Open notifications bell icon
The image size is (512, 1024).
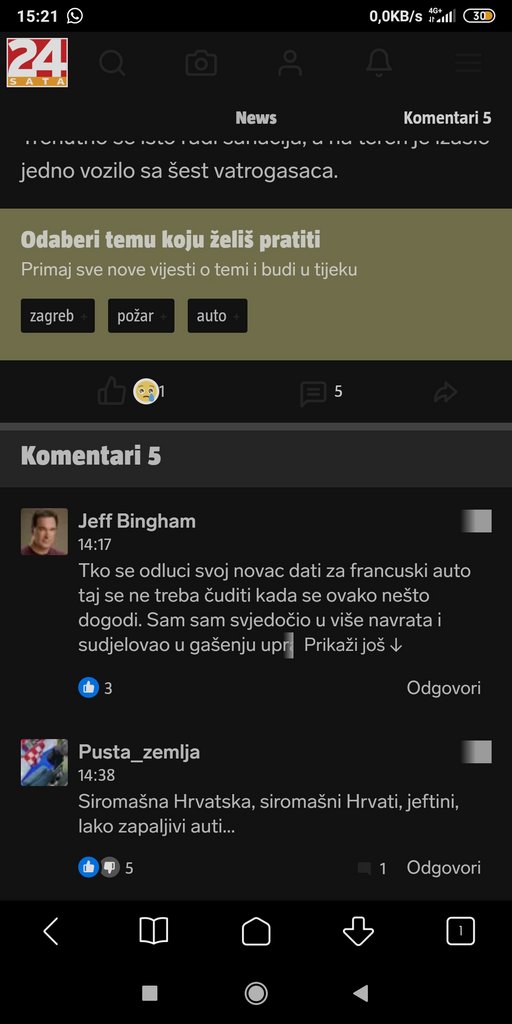point(379,63)
